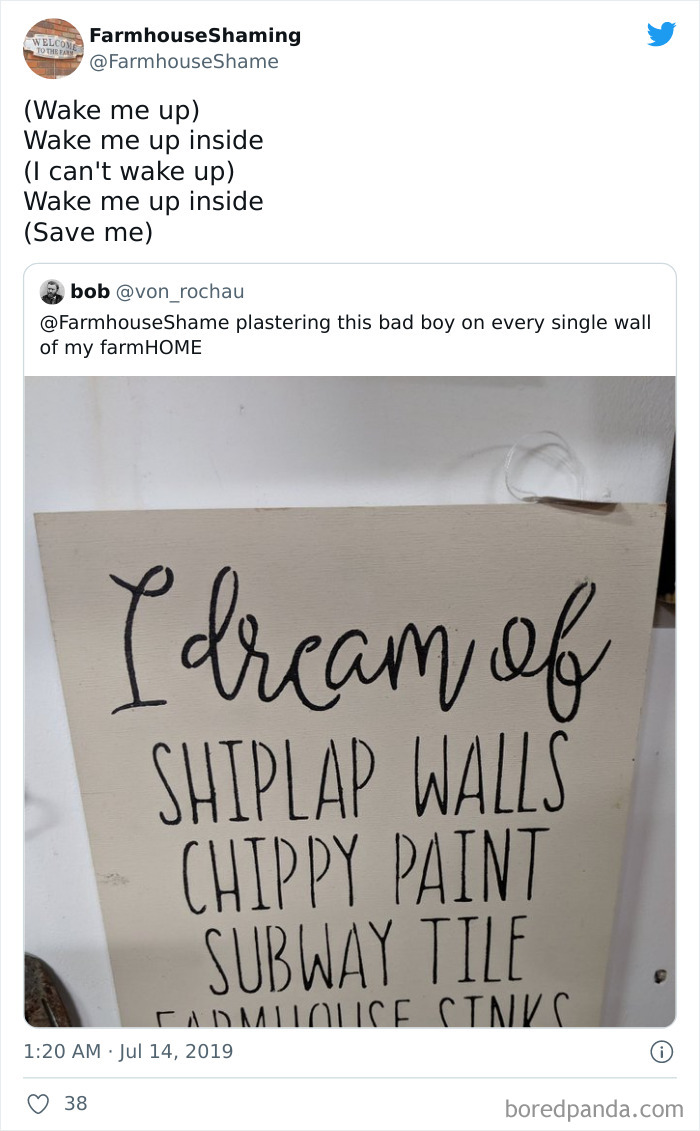The width and height of the screenshot is (700, 1131).
Task: Open Twitter home via the bird icon
Action: tap(662, 34)
